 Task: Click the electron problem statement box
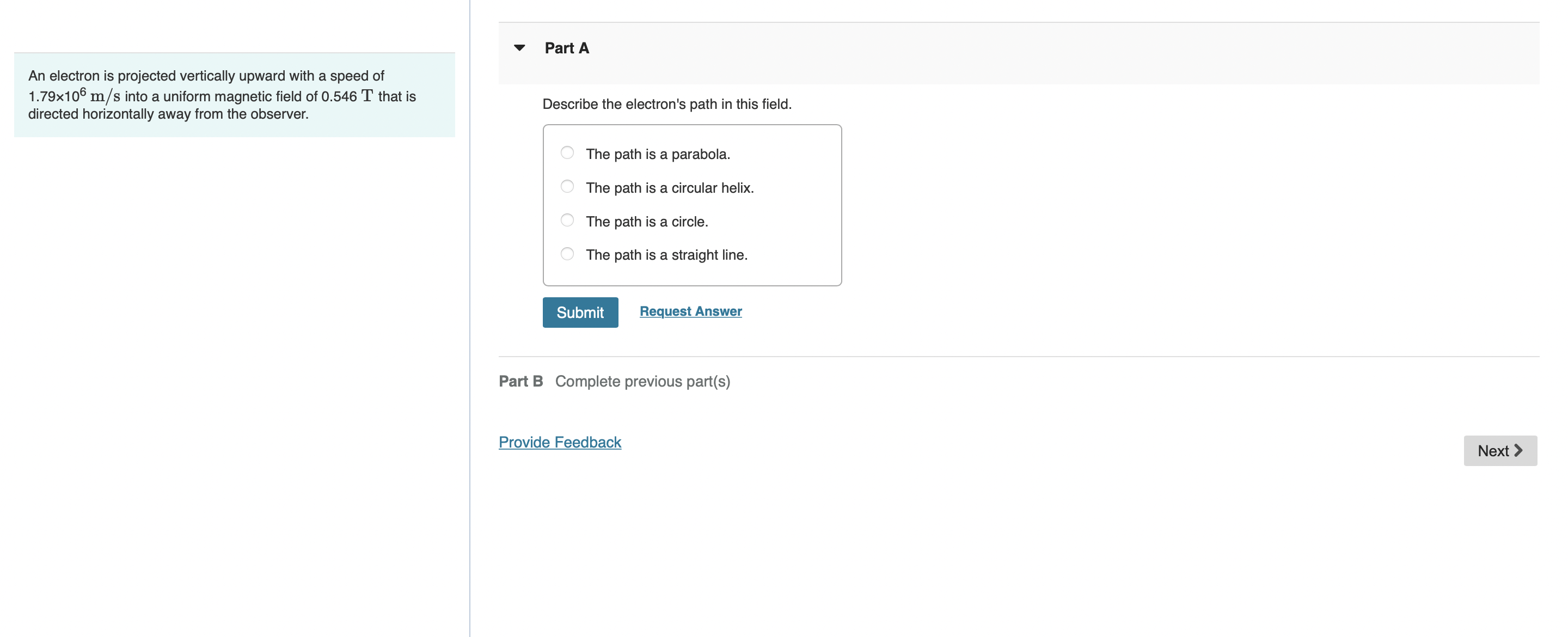[234, 95]
